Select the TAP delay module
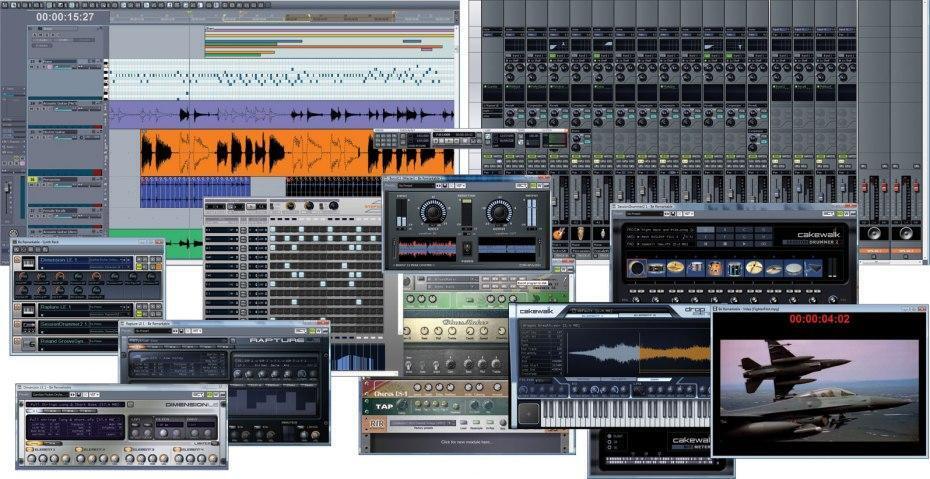This screenshot has width=930, height=479. click(x=382, y=406)
